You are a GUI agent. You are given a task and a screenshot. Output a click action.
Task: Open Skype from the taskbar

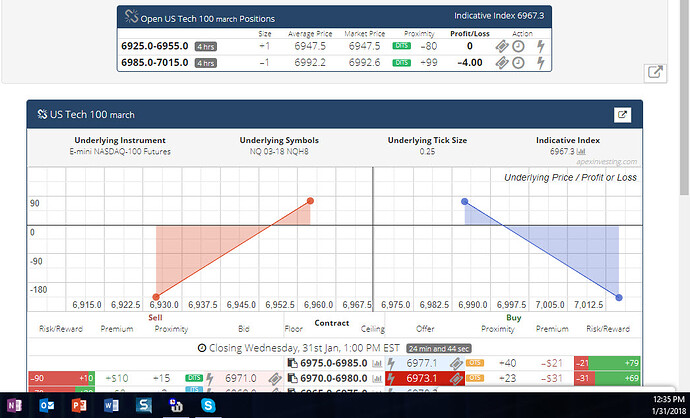208,405
